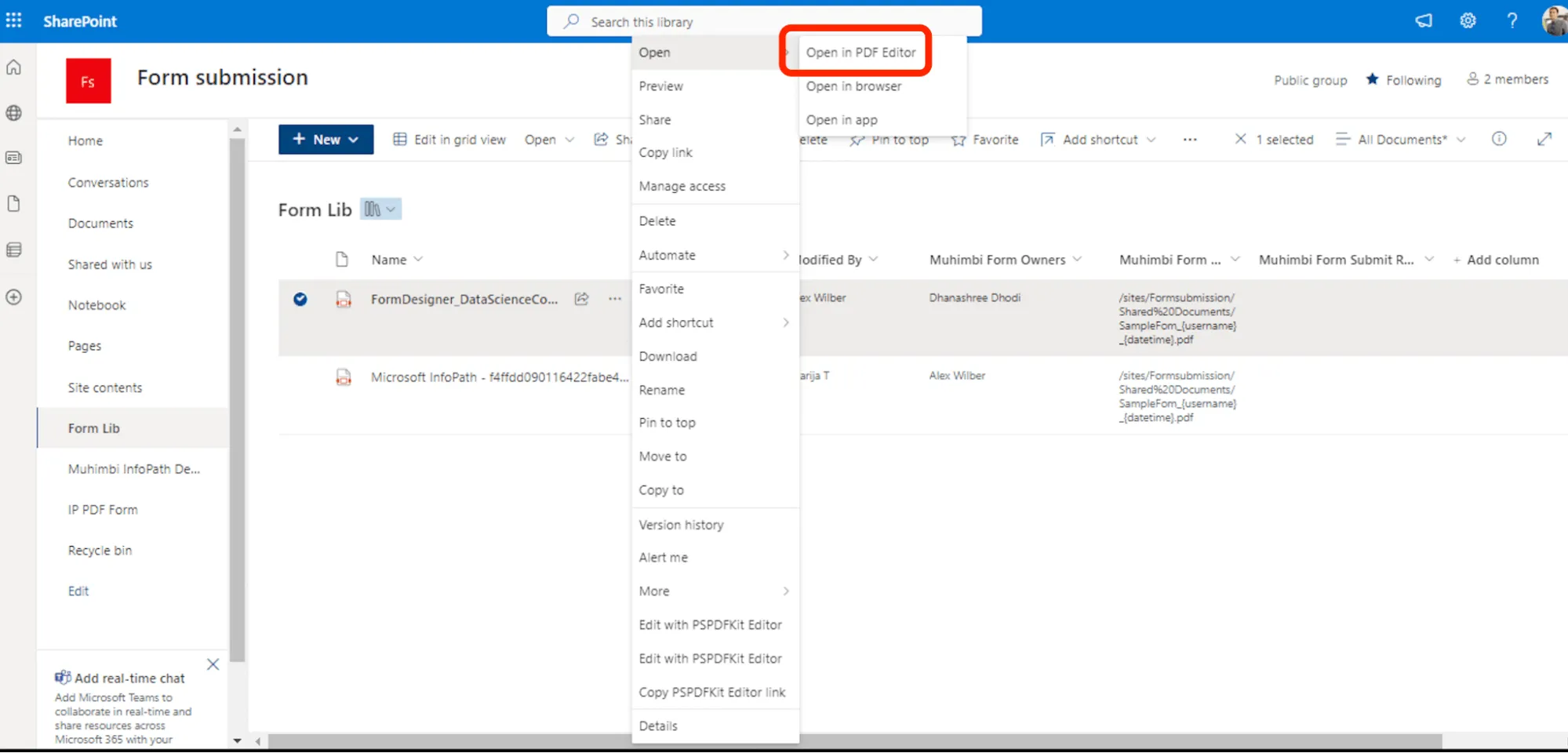Deselect the checked FormDesigner row checkbox
1568x753 pixels.
pyautogui.click(x=300, y=299)
